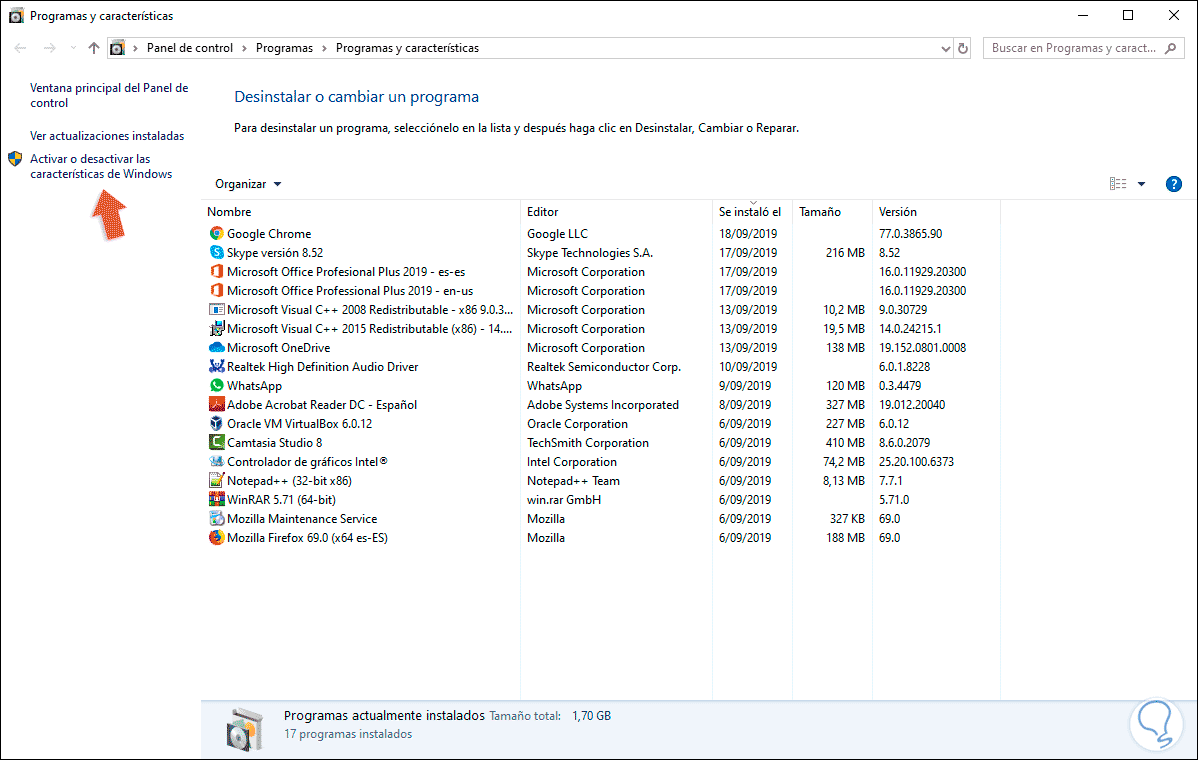Select the Microsoft OneDrive entry name
Image resolution: width=1198 pixels, height=760 pixels.
click(x=278, y=348)
